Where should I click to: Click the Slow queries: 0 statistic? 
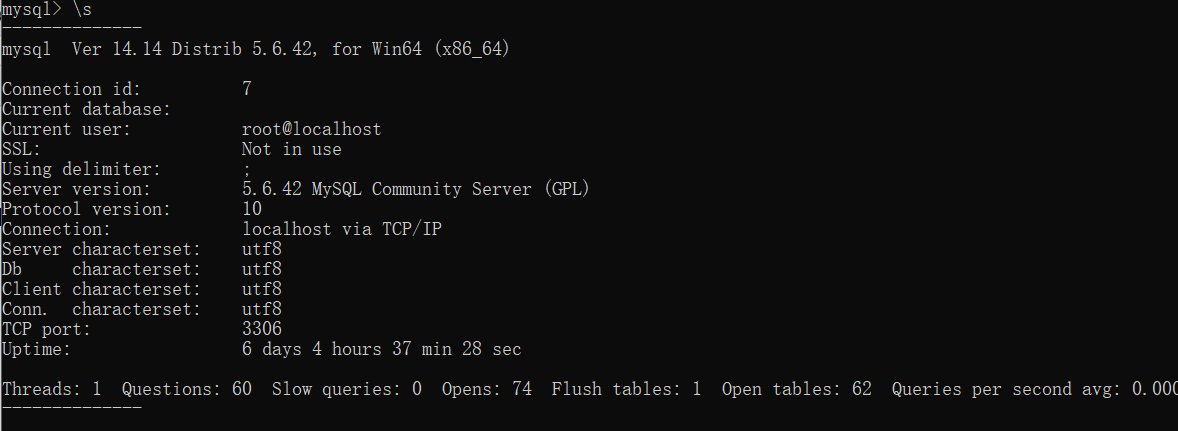coord(346,389)
